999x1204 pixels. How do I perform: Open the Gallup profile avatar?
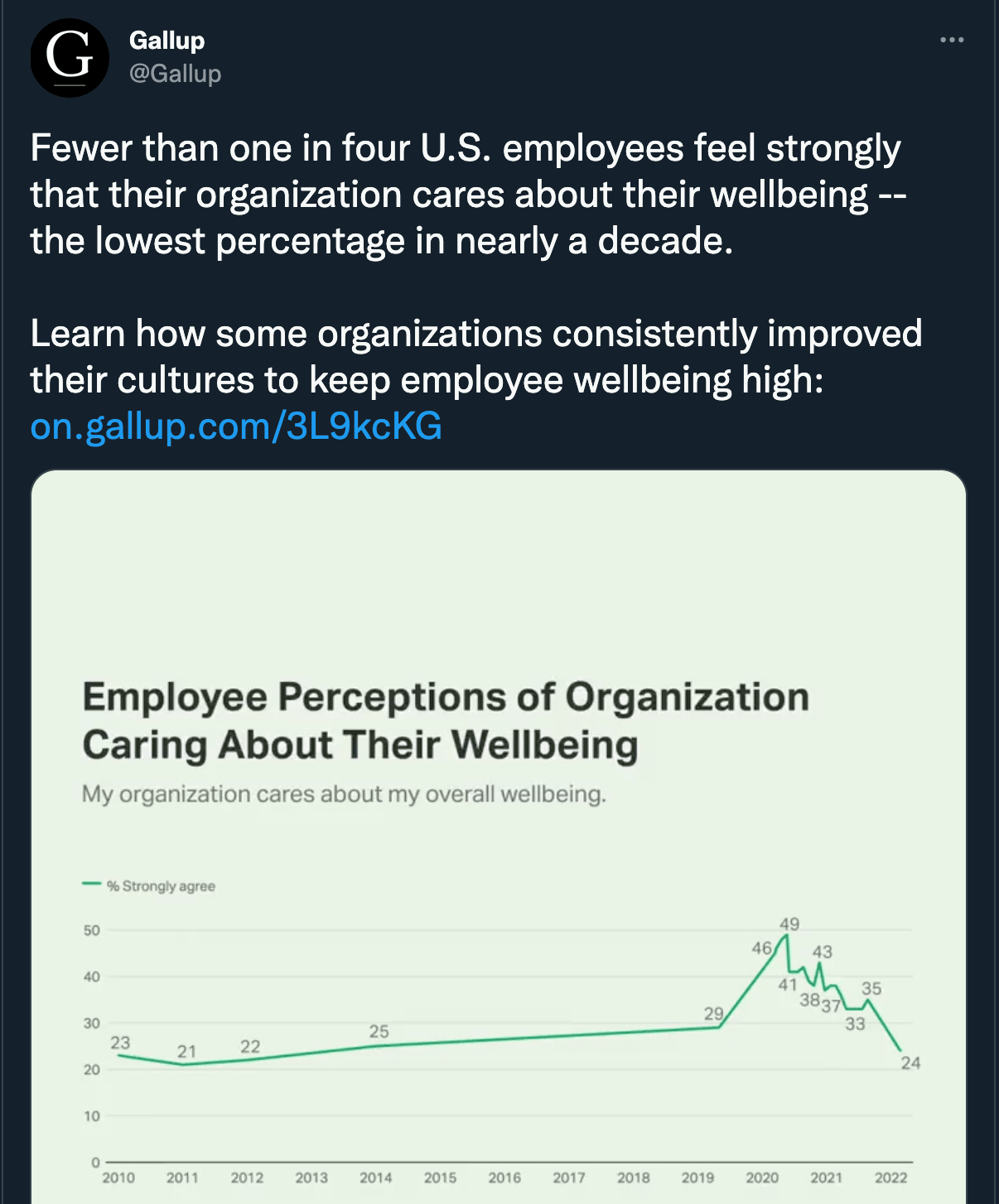70,58
